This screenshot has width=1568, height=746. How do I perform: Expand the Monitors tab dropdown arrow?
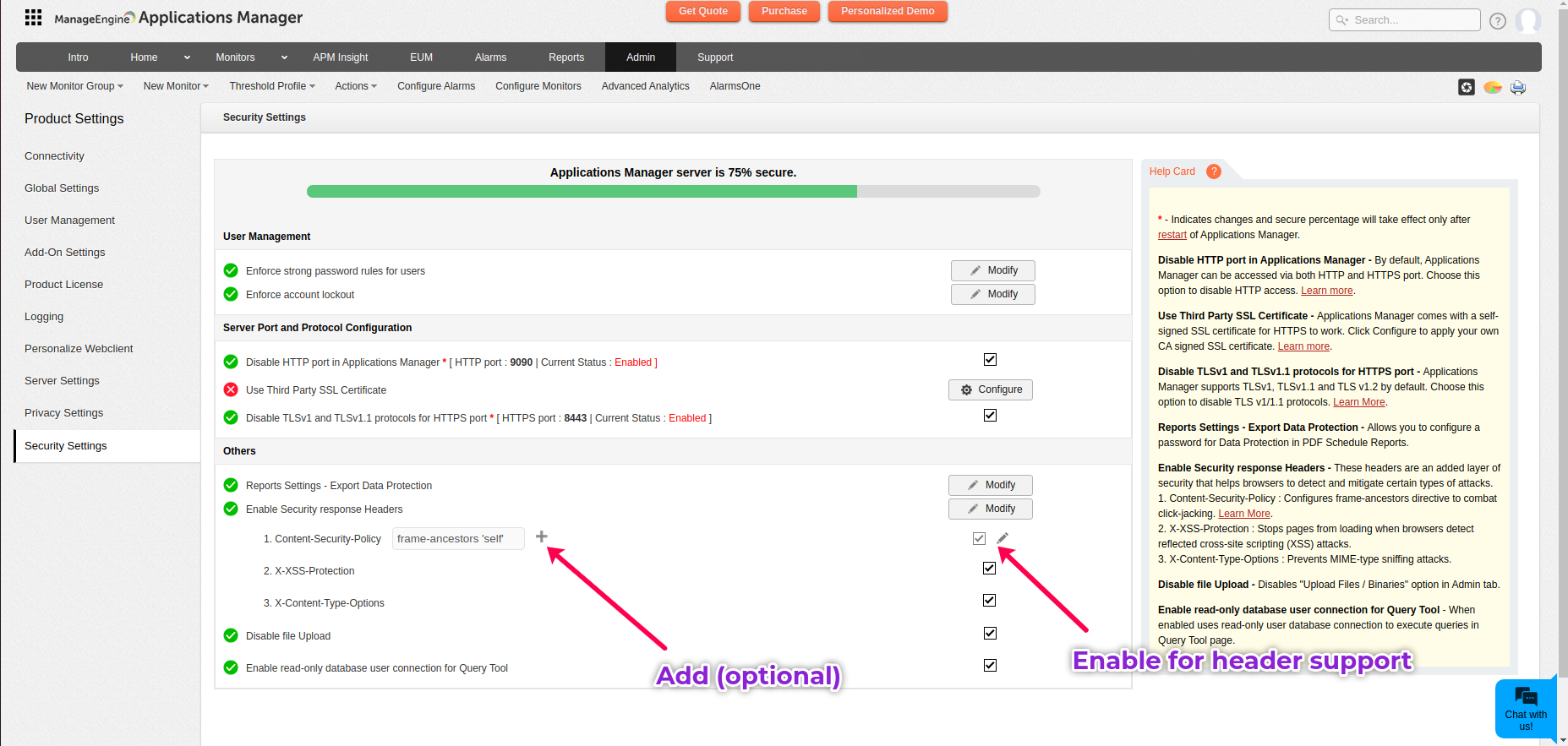tap(284, 57)
